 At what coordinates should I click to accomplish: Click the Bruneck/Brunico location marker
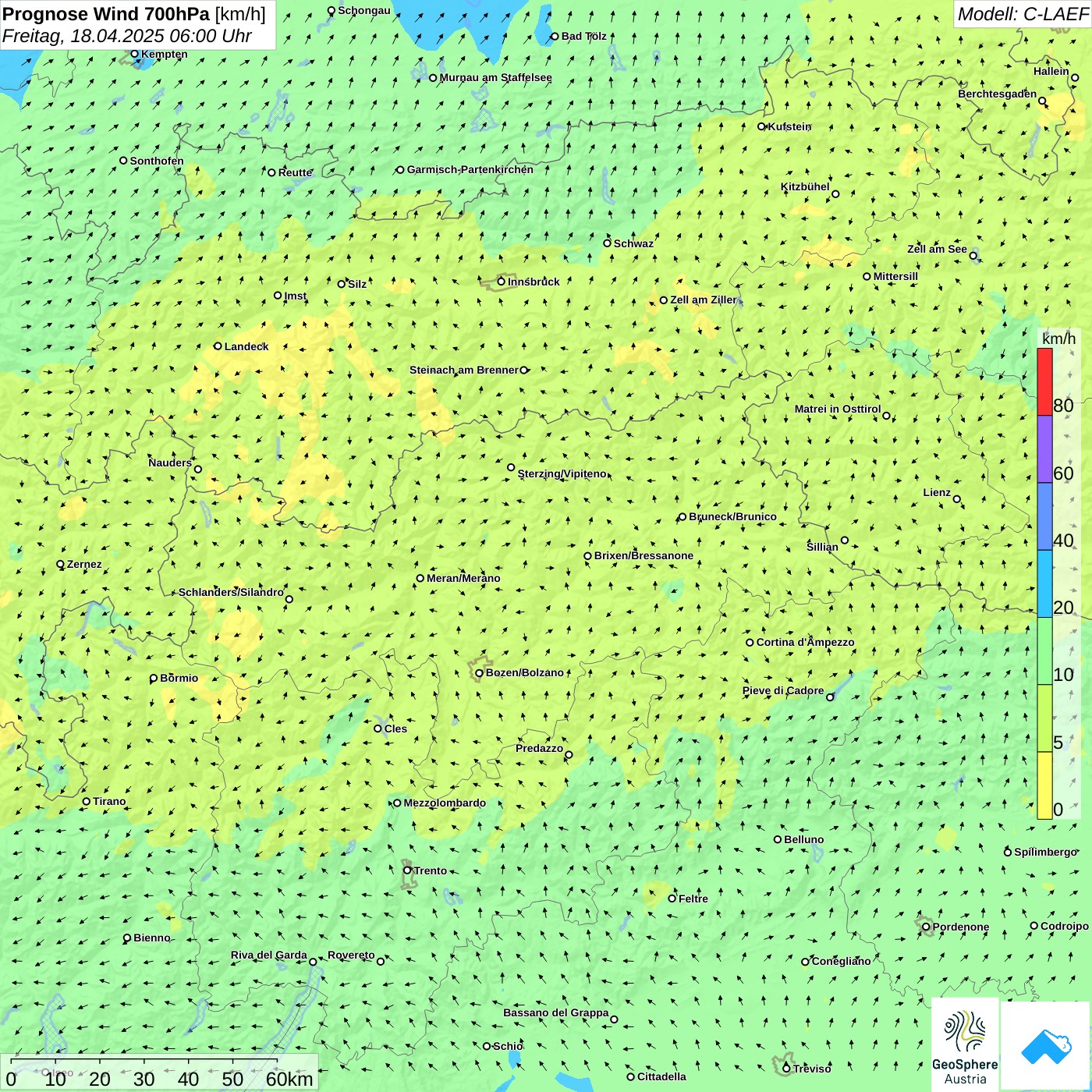pyautogui.click(x=682, y=516)
